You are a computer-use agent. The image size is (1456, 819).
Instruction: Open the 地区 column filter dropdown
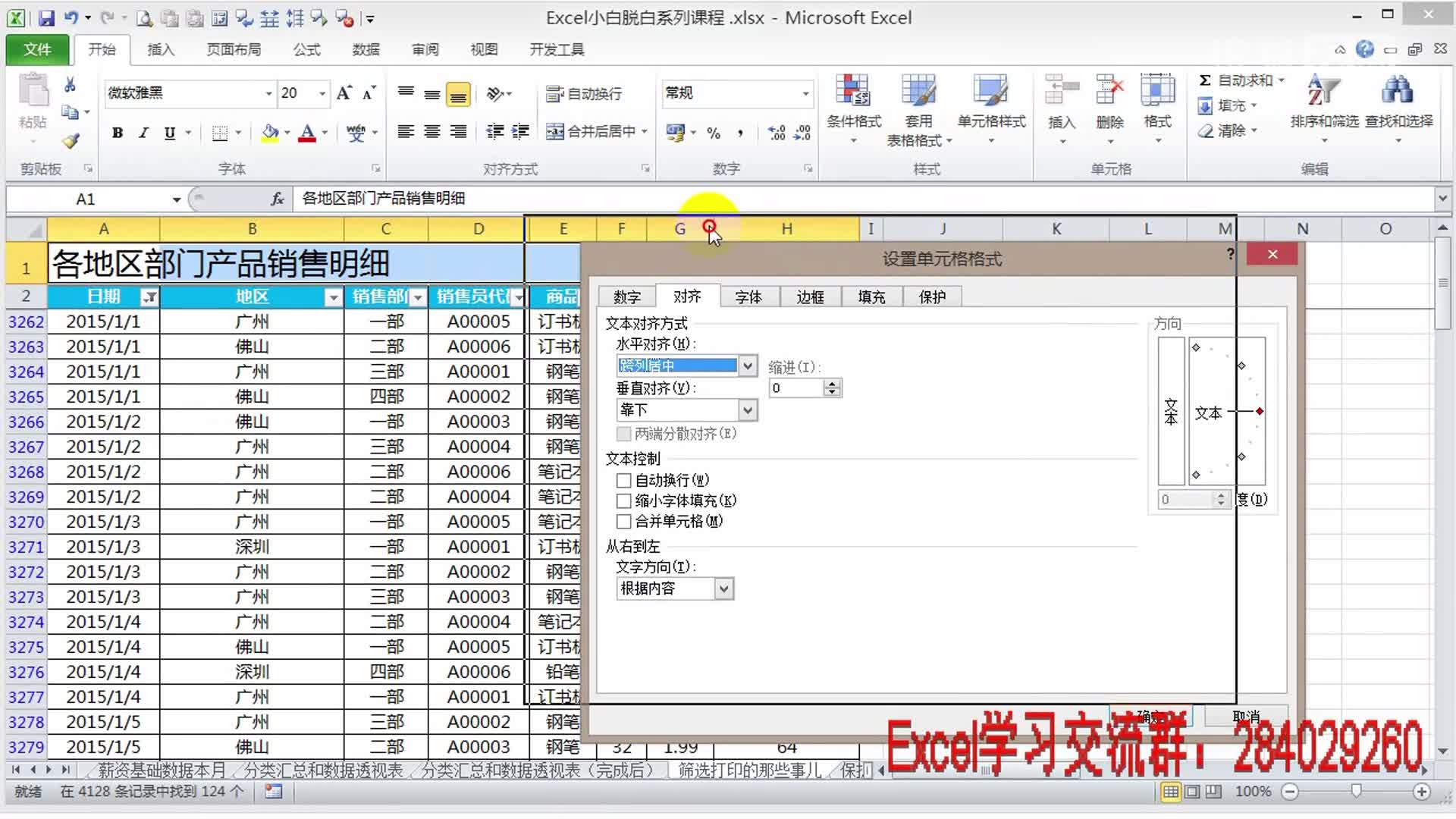(333, 297)
